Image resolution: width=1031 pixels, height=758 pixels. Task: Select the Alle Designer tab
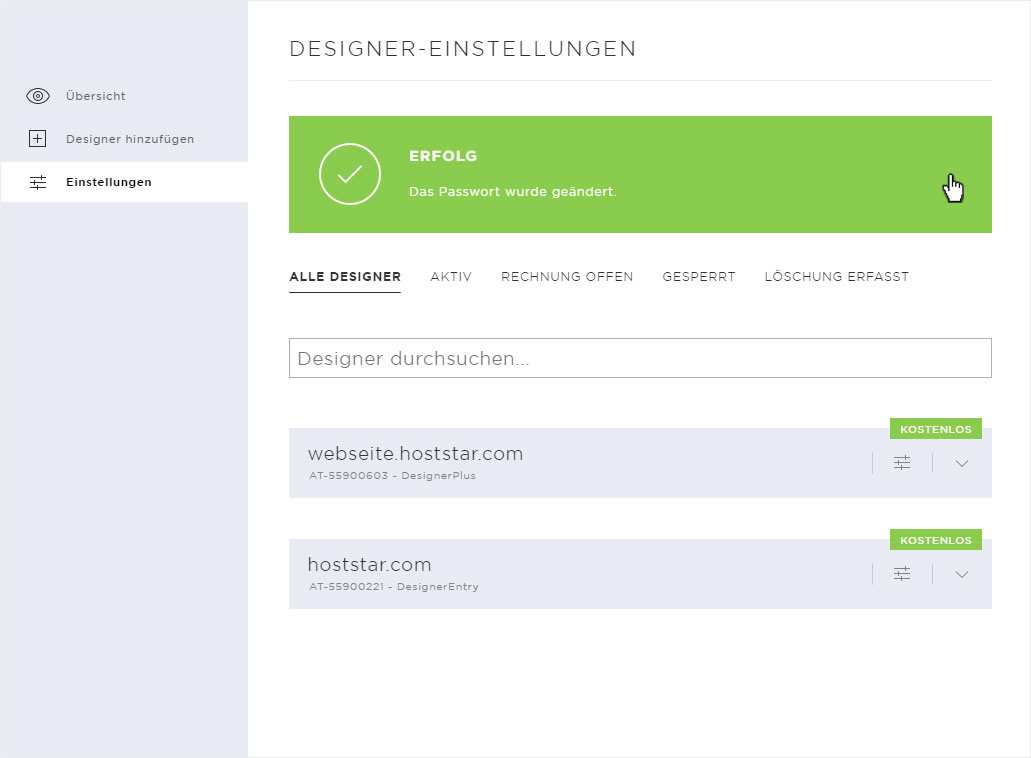pos(345,277)
